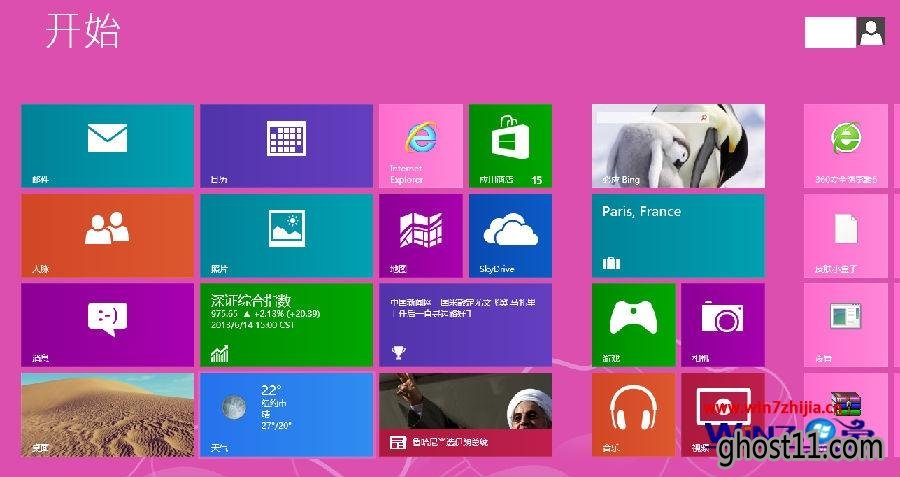Launch the 360 browser tile
Viewport: 900px width, 477px height.
pos(846,146)
